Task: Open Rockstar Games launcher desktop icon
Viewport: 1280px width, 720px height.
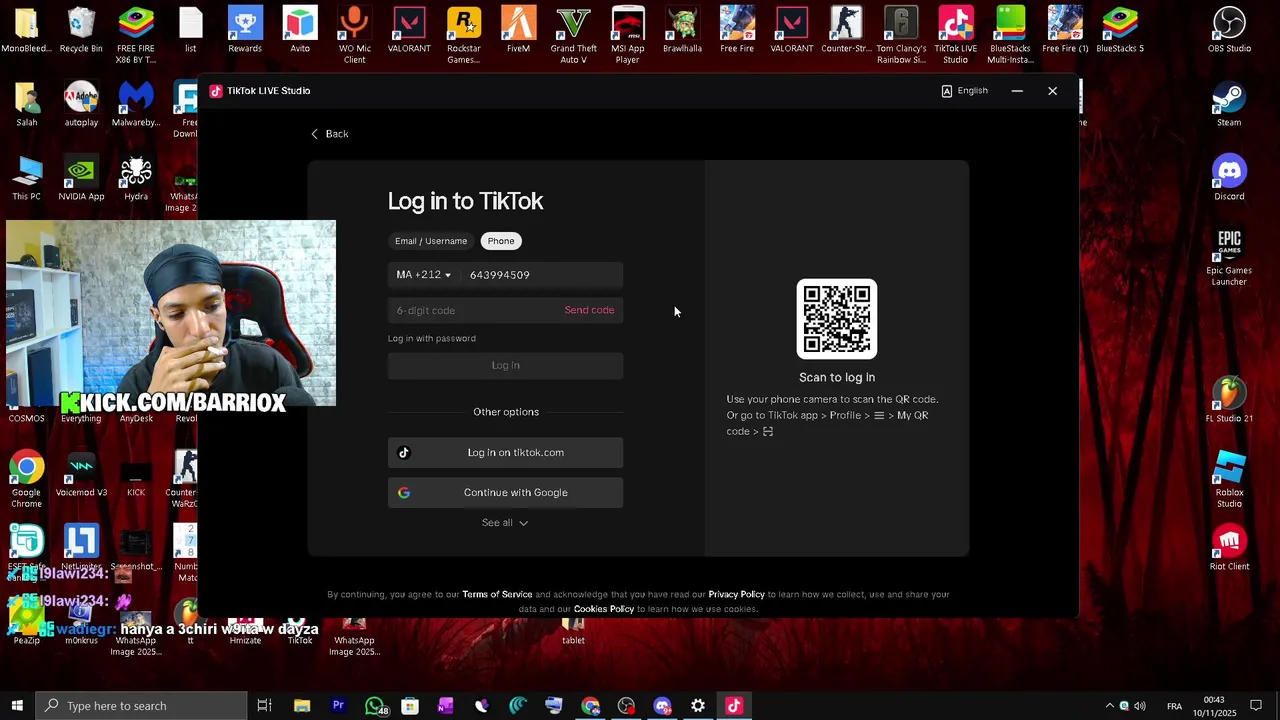Action: point(463,35)
